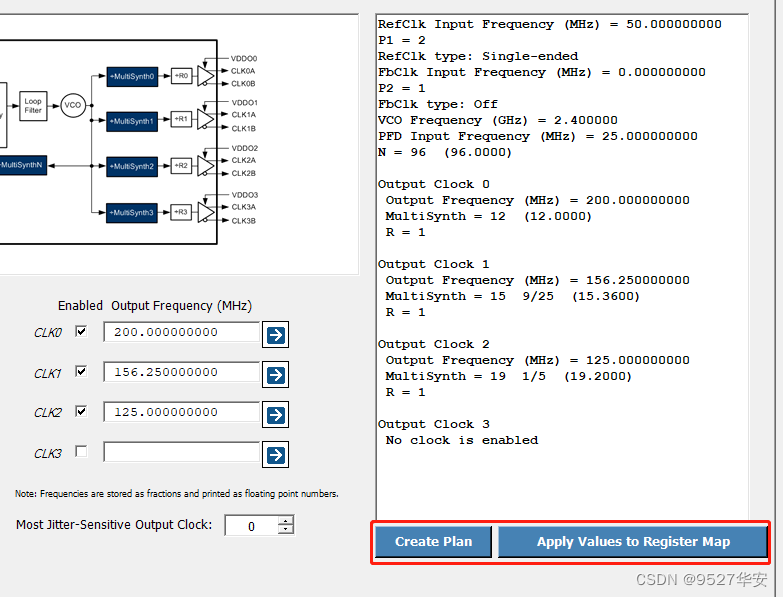The image size is (783, 597).
Task: Click the MultiSynthN block in diagram
Action: 23,165
